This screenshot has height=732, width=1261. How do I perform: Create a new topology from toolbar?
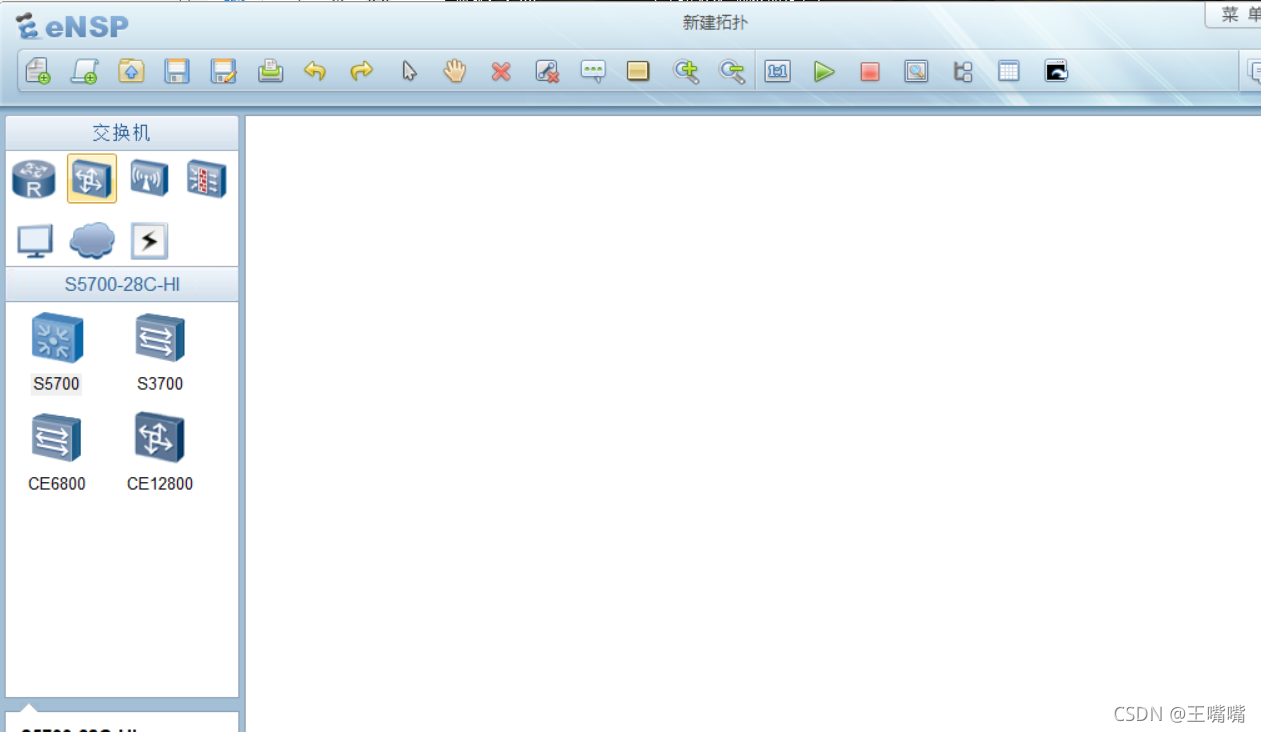pyautogui.click(x=38, y=71)
